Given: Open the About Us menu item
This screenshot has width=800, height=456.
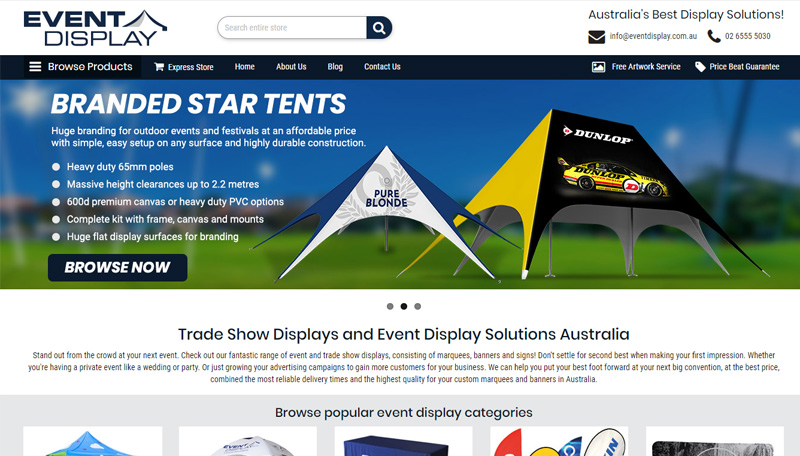Looking at the screenshot, I should 291,67.
